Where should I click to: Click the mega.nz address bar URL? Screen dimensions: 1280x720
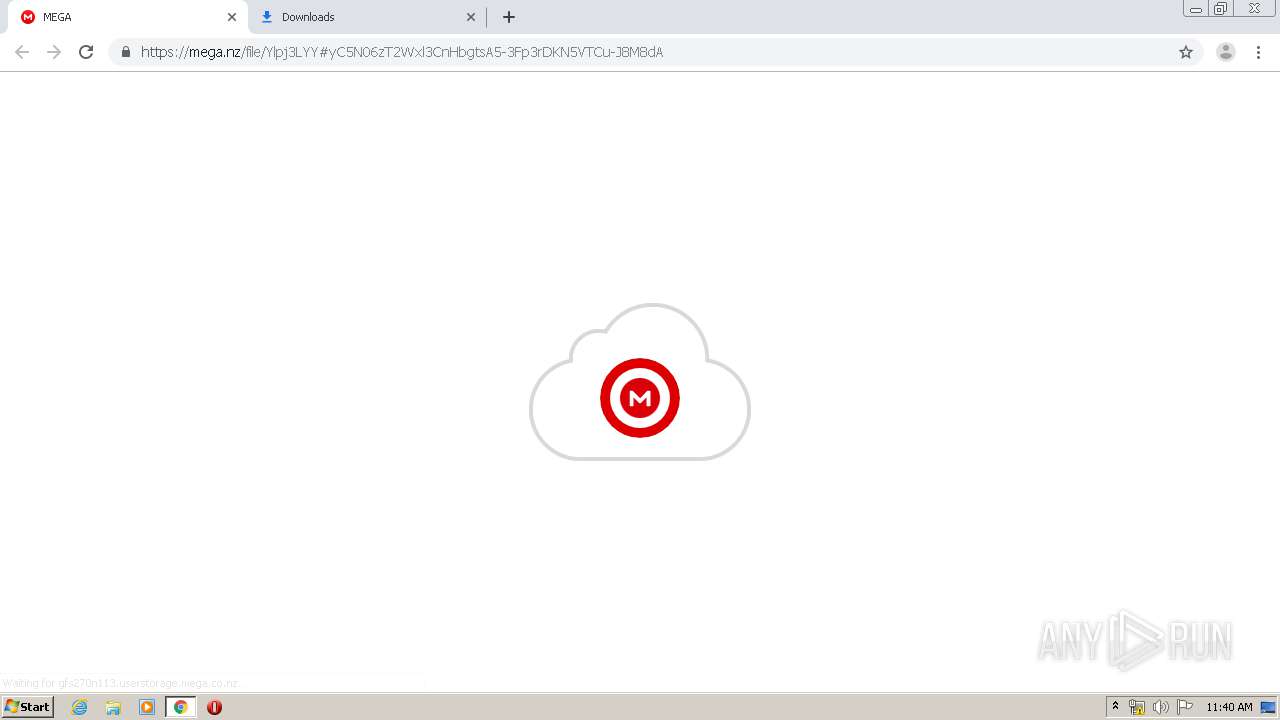point(402,52)
